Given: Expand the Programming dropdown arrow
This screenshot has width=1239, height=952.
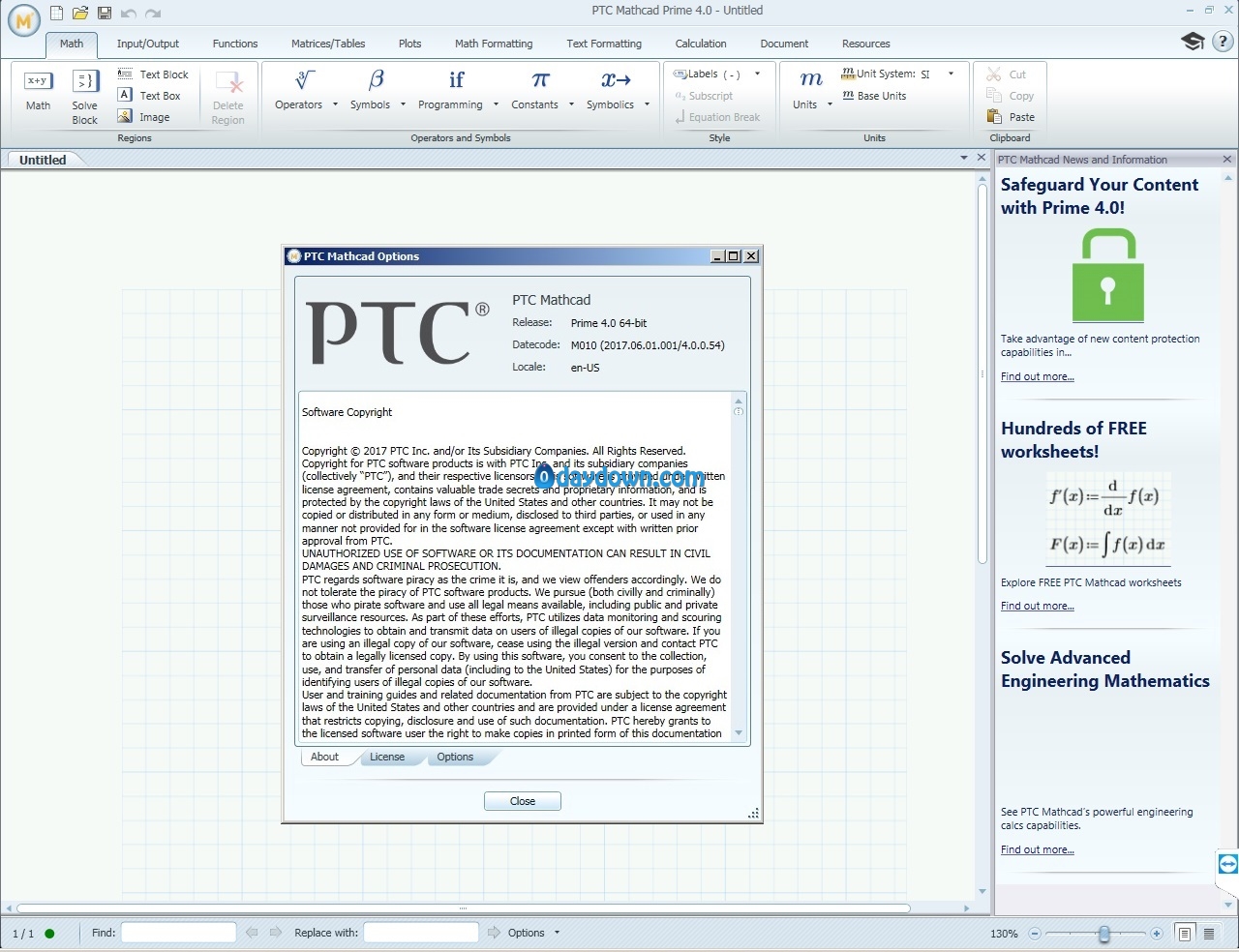Looking at the screenshot, I should pyautogui.click(x=496, y=104).
